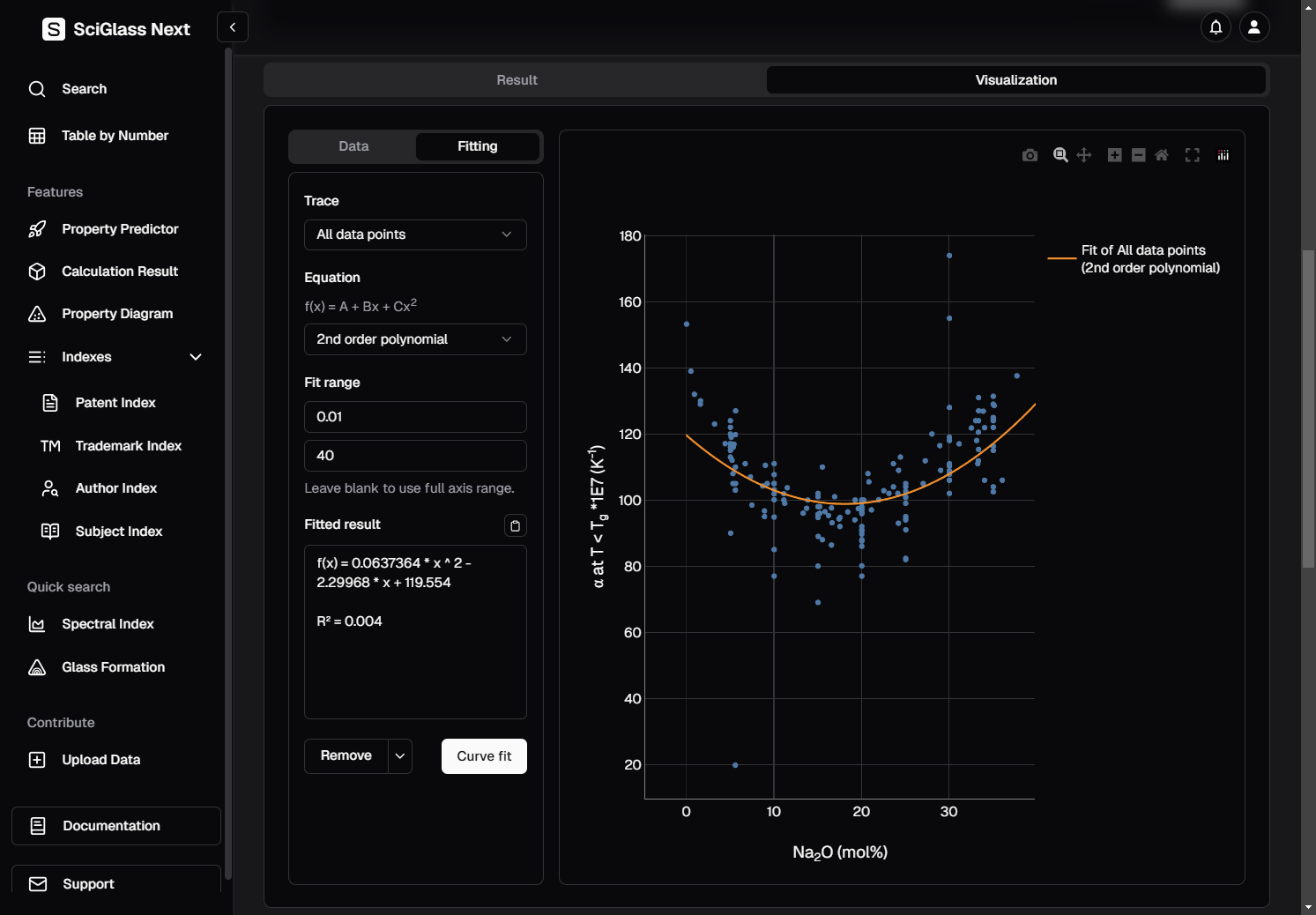Copy fitted result to clipboard
Viewport: 1316px width, 915px height.
click(x=515, y=525)
